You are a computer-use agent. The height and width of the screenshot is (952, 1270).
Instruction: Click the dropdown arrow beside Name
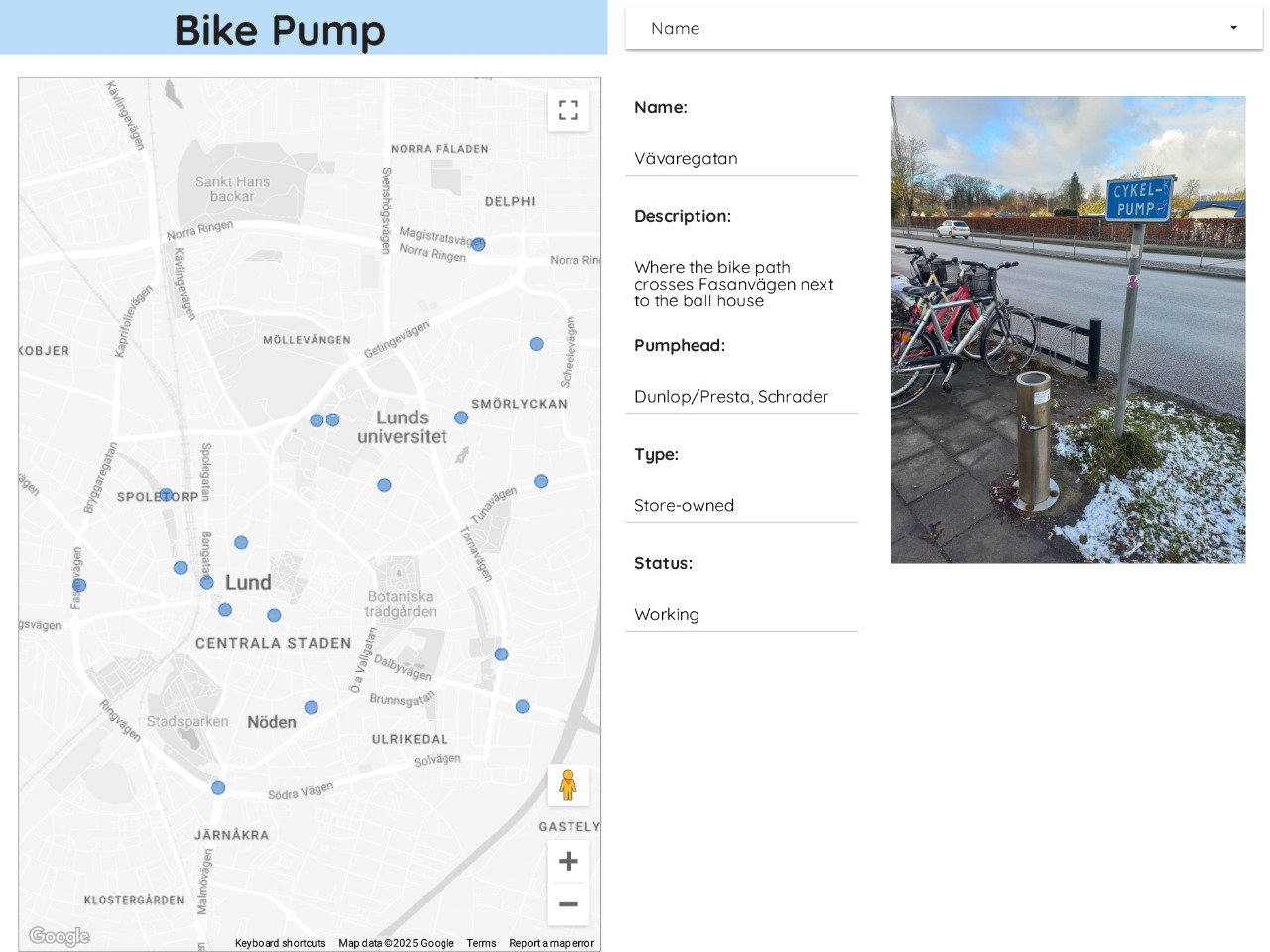pyautogui.click(x=1233, y=28)
